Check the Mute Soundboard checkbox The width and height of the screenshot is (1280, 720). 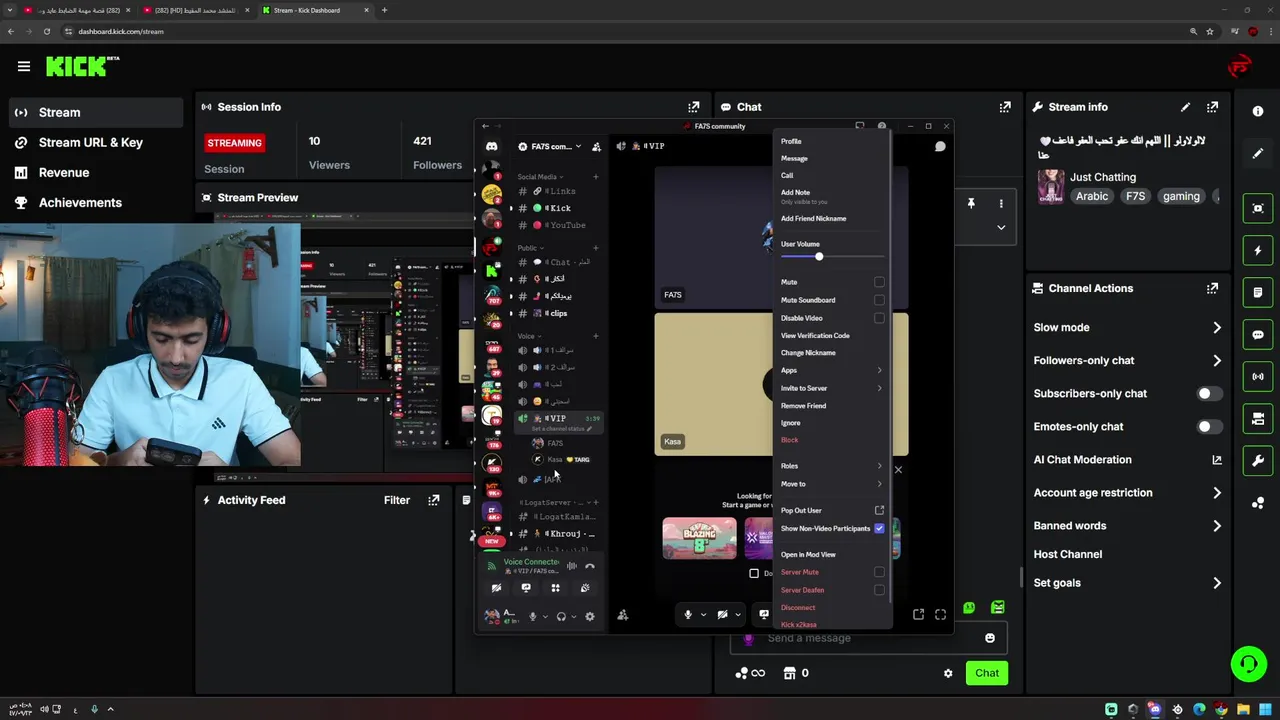point(879,300)
